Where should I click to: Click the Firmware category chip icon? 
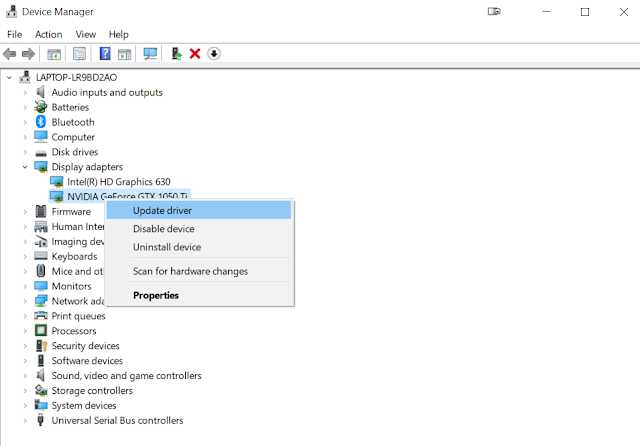click(40, 211)
